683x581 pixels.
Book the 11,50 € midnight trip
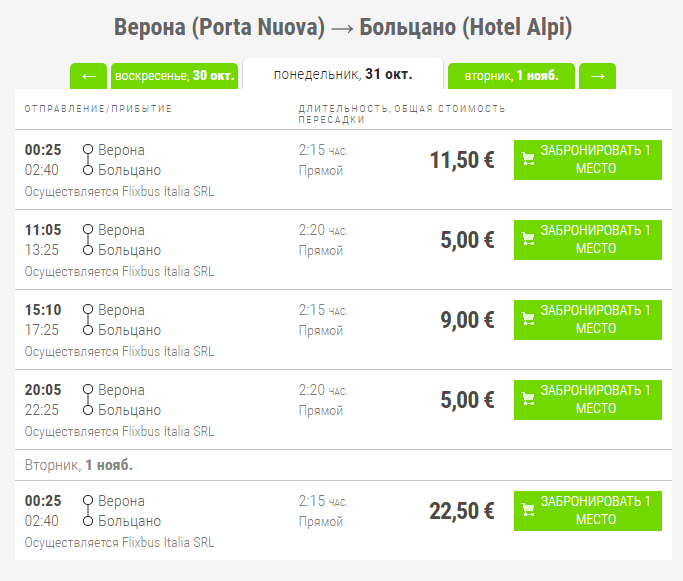tap(588, 160)
